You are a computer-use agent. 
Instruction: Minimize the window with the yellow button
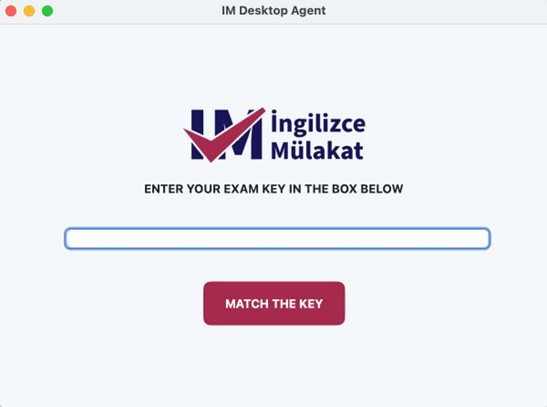(x=29, y=11)
